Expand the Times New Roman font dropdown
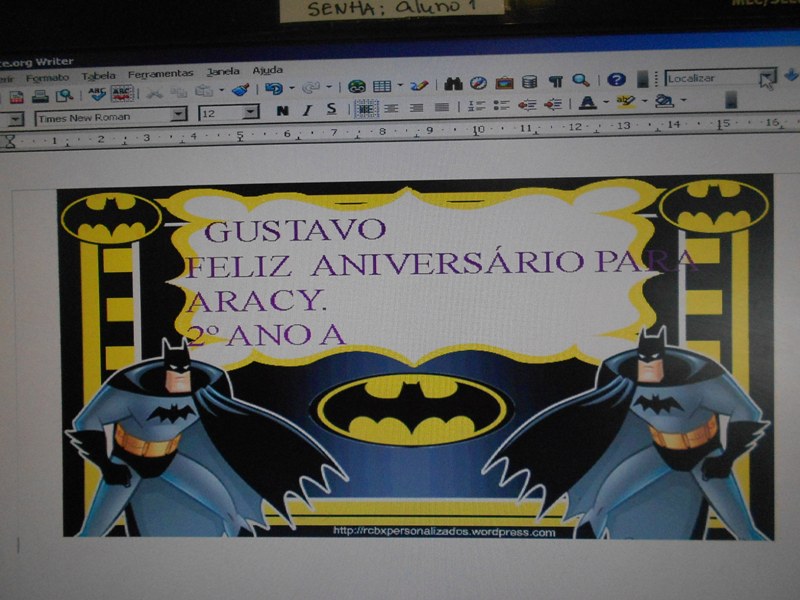The image size is (800, 600). [179, 114]
